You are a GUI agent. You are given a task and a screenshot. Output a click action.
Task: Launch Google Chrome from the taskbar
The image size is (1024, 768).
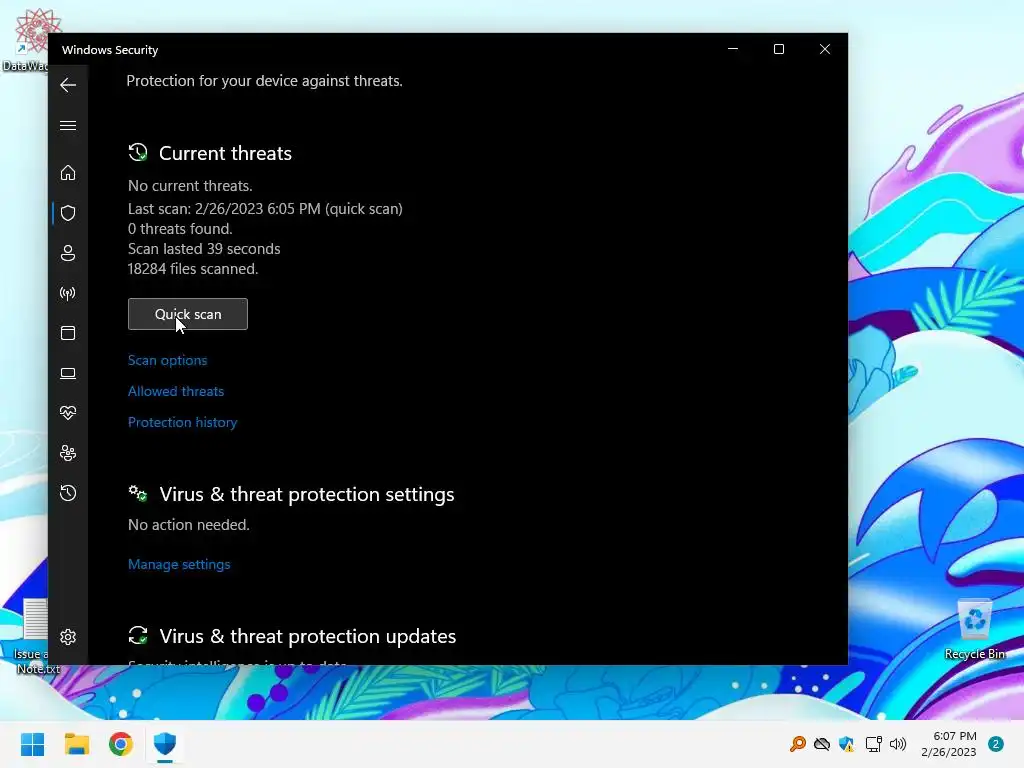pyautogui.click(x=121, y=744)
